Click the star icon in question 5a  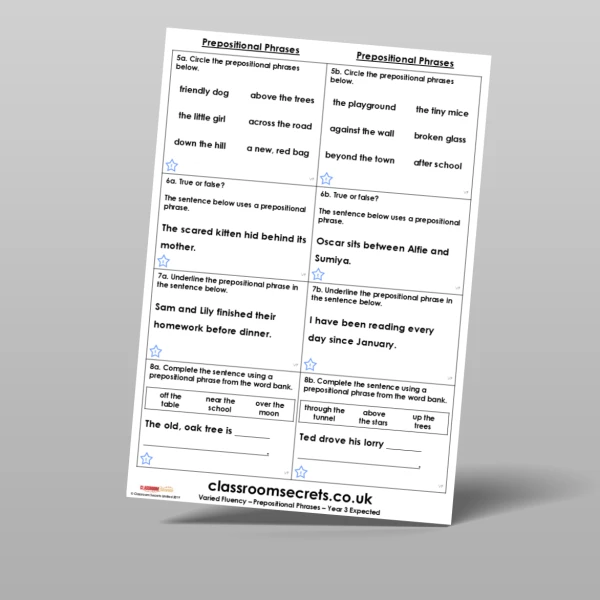pos(172,165)
